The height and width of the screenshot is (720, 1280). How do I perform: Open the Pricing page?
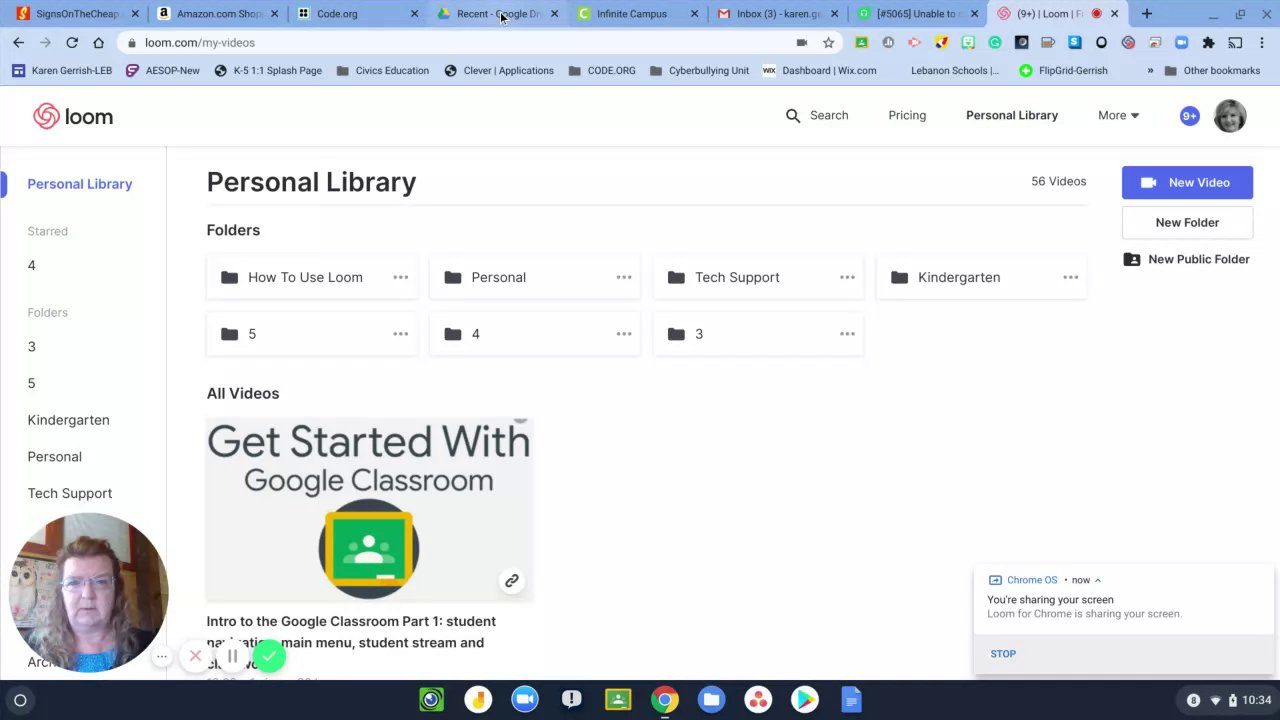click(x=907, y=115)
